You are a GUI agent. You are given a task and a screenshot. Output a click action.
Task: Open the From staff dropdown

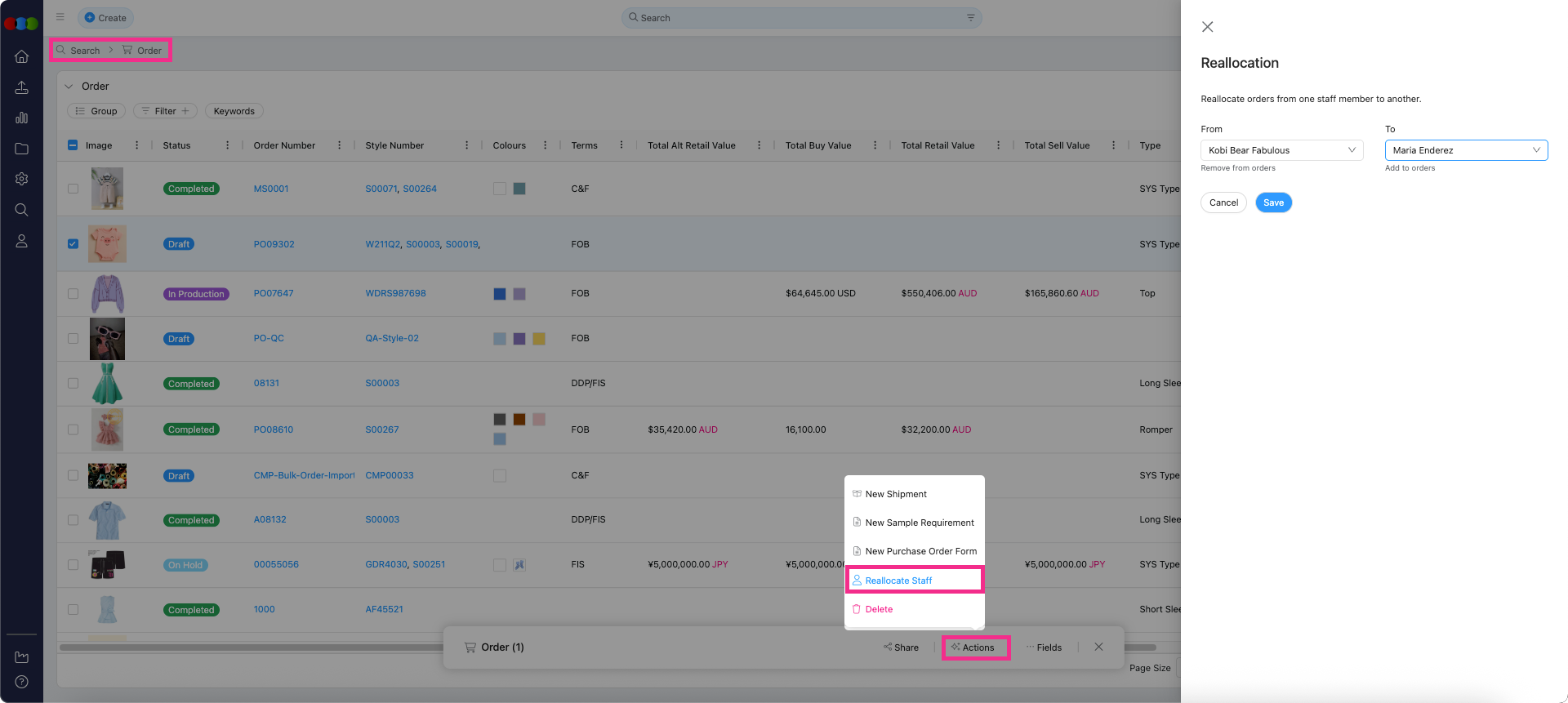click(x=1281, y=150)
